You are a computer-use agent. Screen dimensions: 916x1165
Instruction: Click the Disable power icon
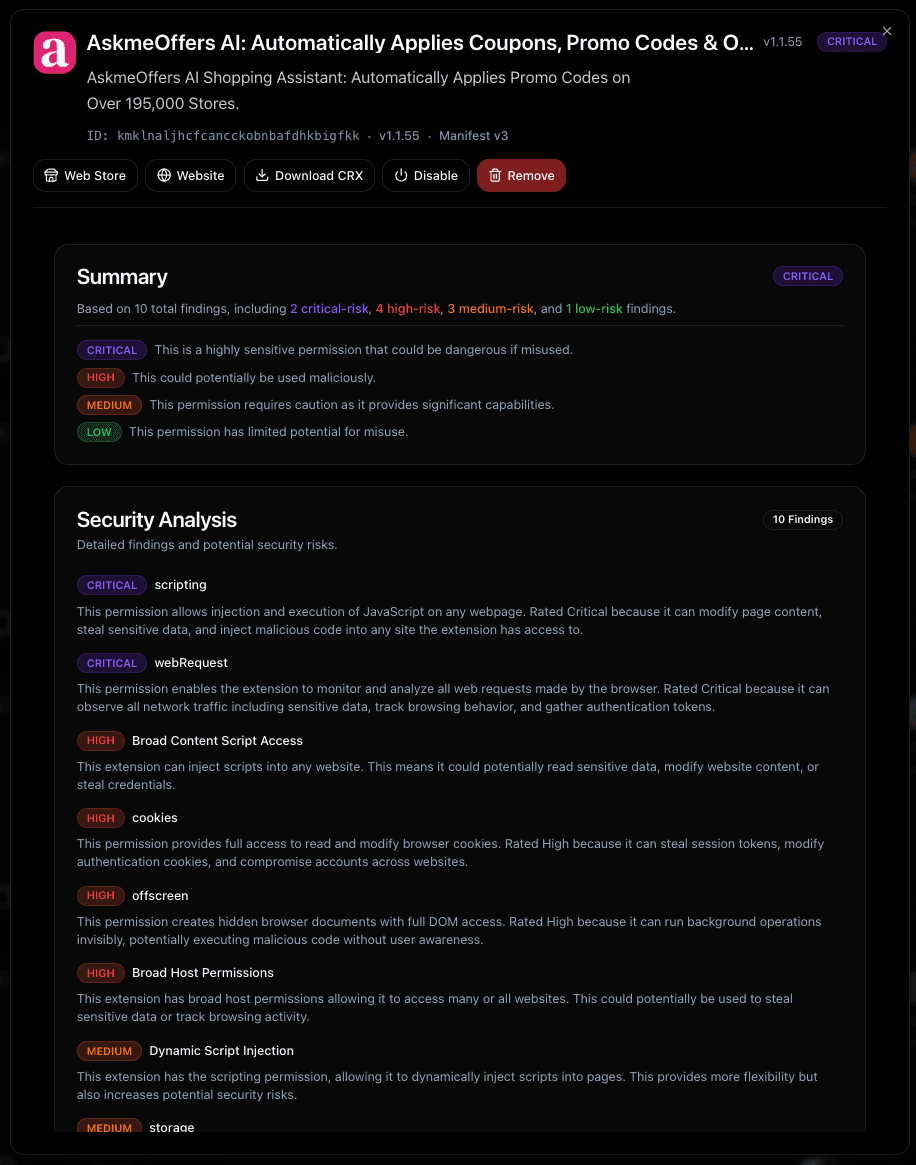(401, 176)
